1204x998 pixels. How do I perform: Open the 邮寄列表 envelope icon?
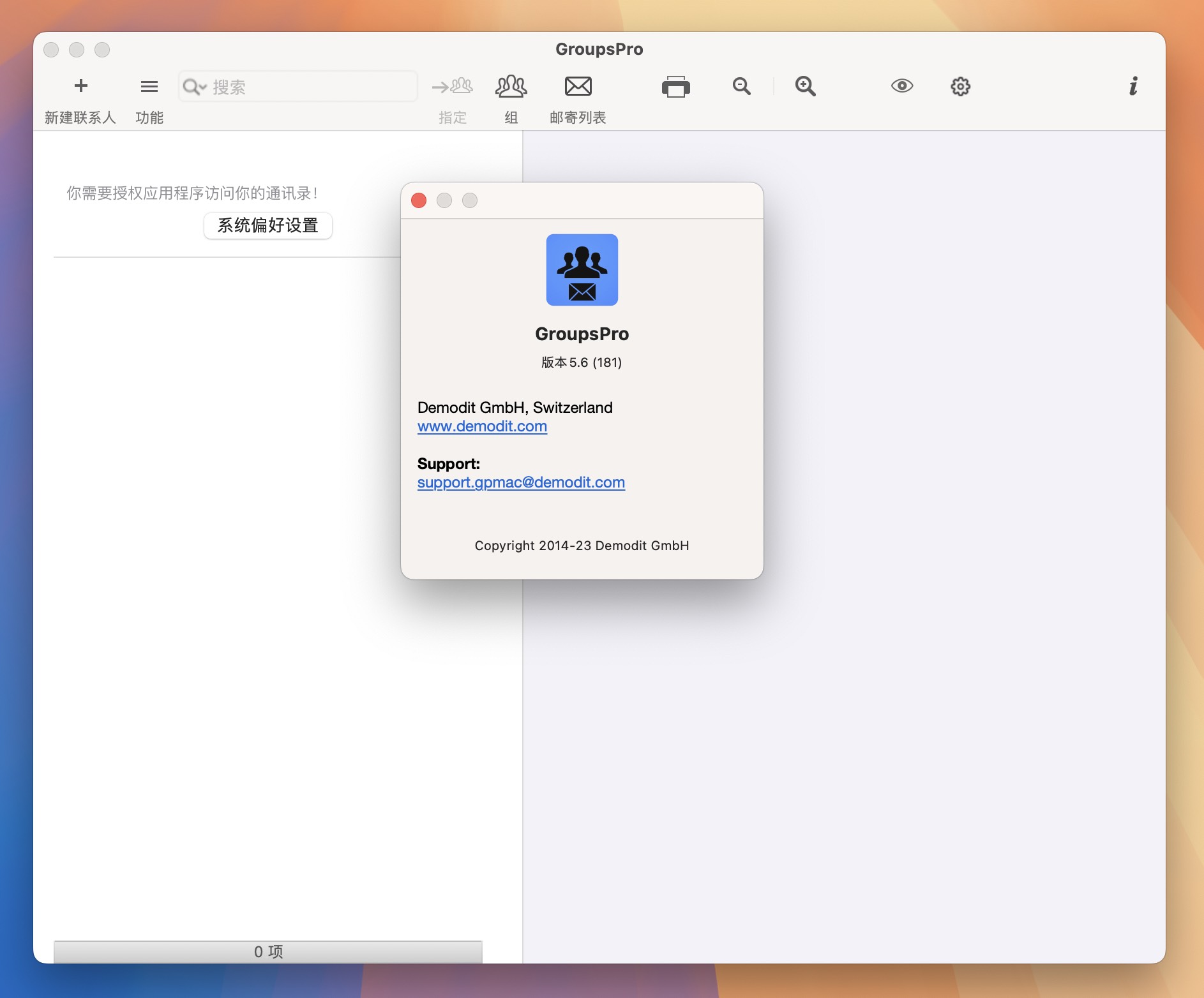point(578,86)
